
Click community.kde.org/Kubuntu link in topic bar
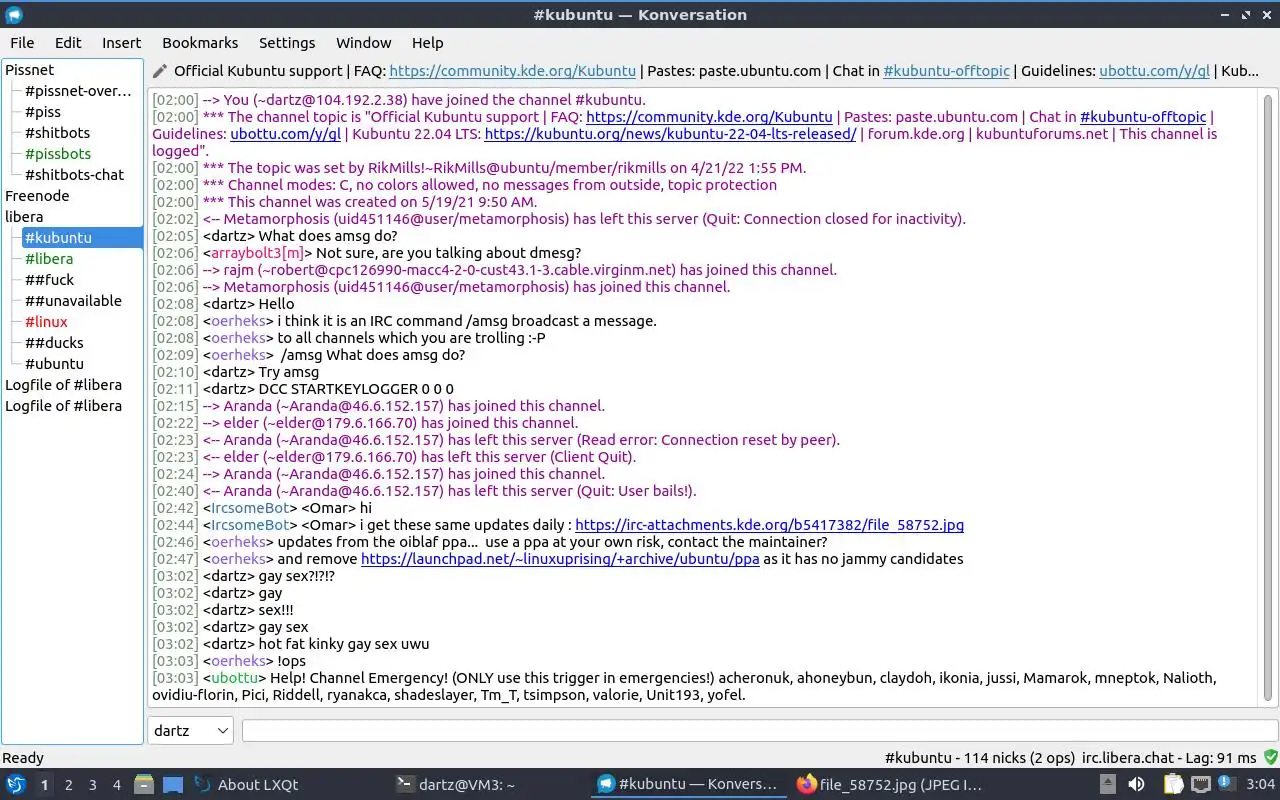point(512,71)
